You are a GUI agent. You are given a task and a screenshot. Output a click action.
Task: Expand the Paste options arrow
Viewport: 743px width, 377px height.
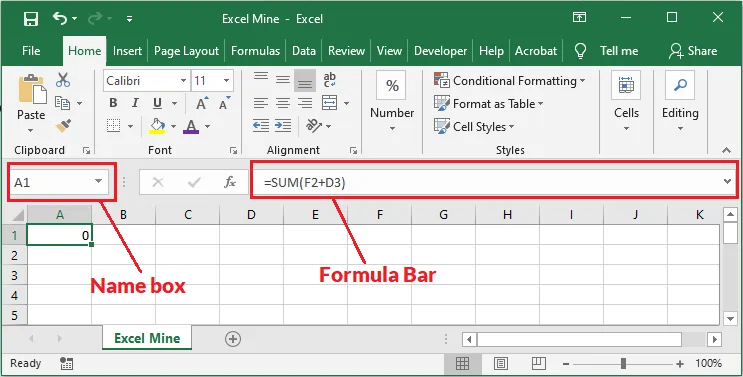click(x=31, y=130)
